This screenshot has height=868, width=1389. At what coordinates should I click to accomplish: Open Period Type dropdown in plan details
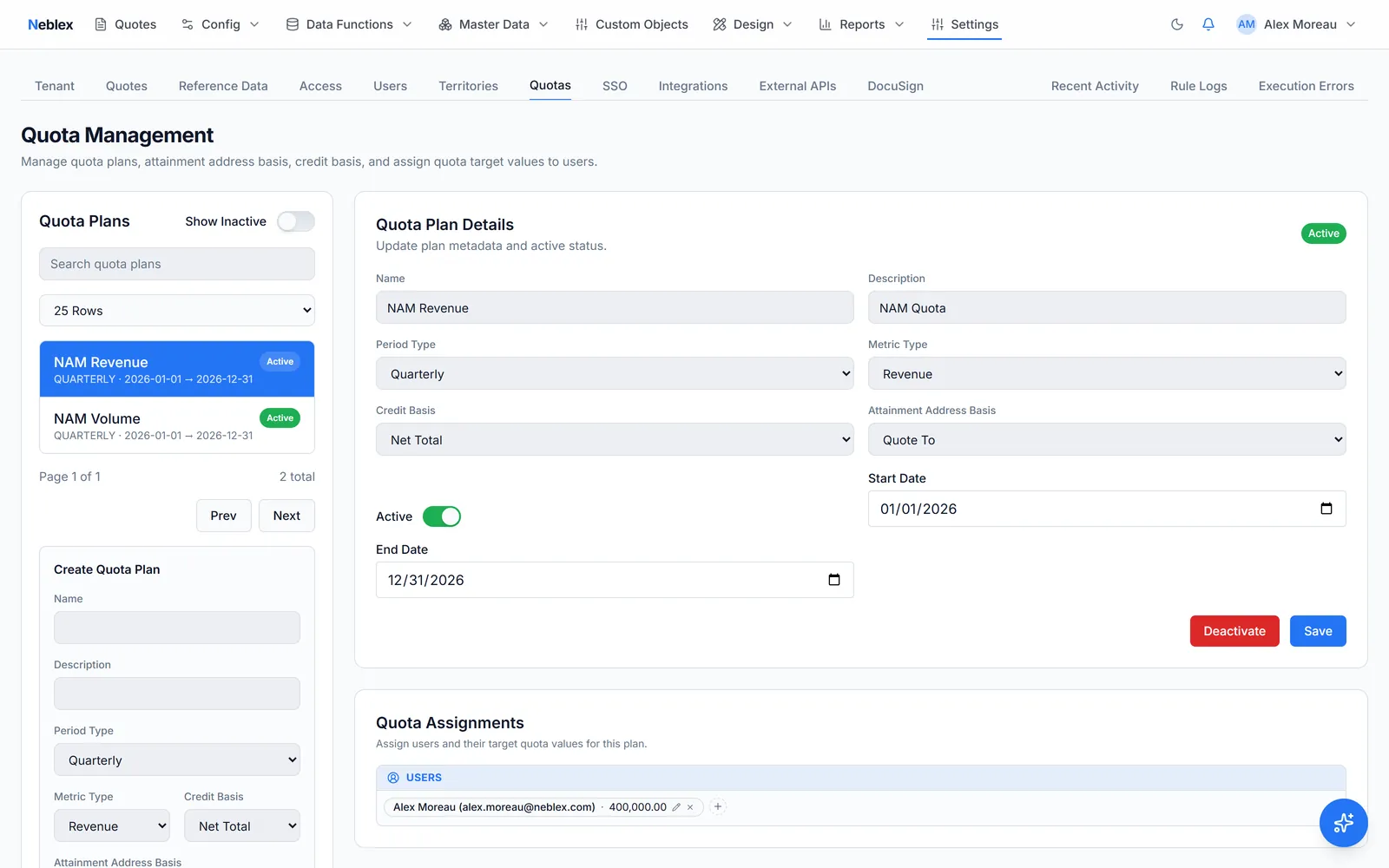[x=615, y=374]
